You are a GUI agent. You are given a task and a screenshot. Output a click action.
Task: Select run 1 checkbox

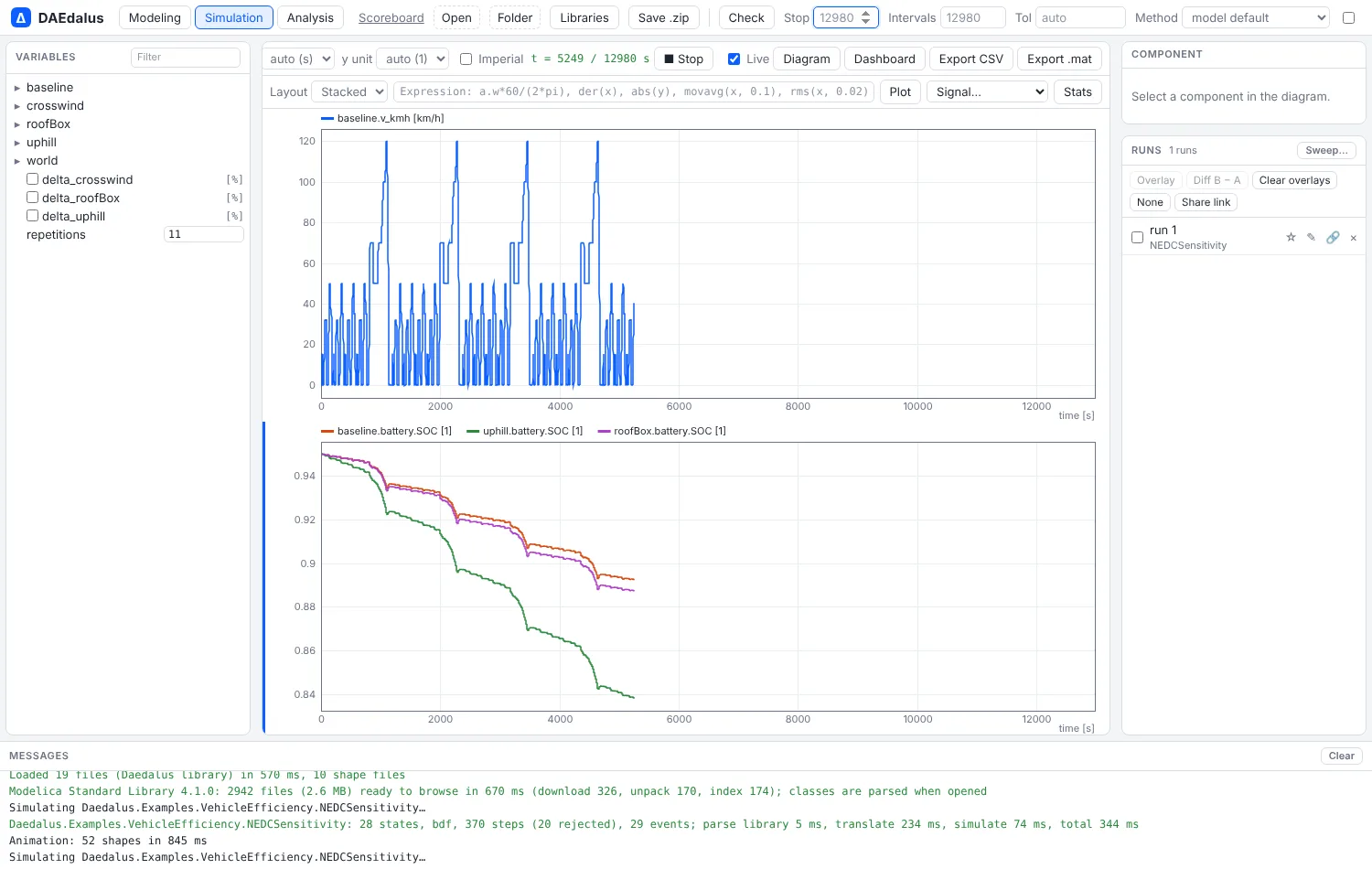(1137, 238)
